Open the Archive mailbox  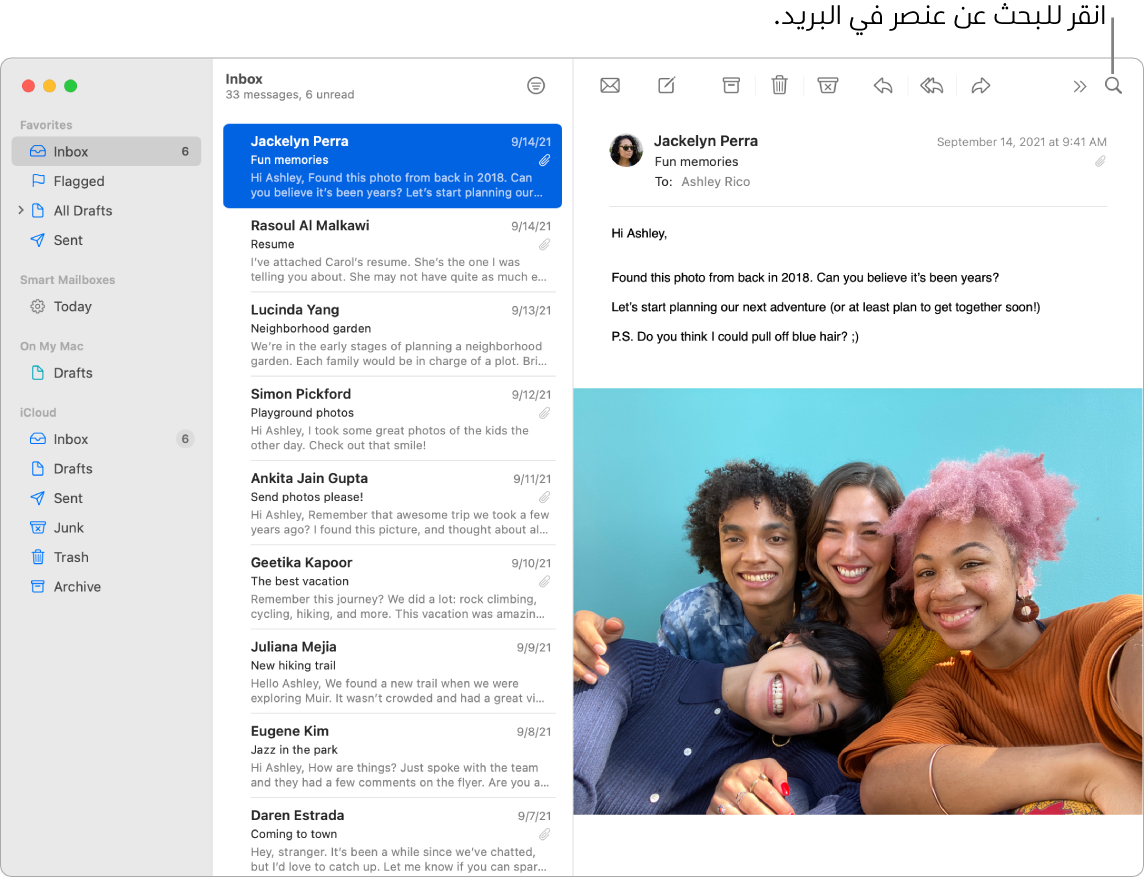[107, 587]
